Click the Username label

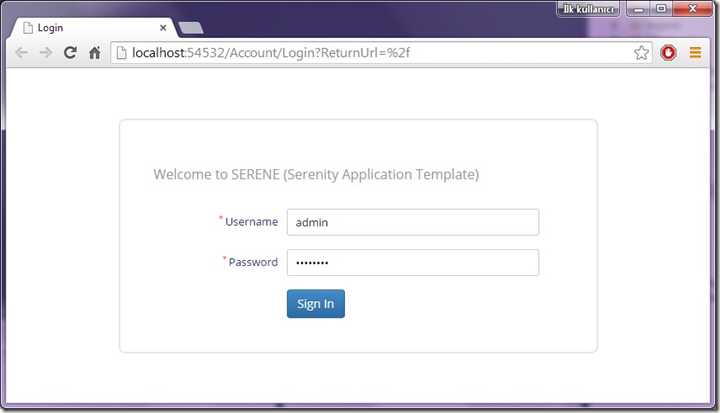coord(251,222)
